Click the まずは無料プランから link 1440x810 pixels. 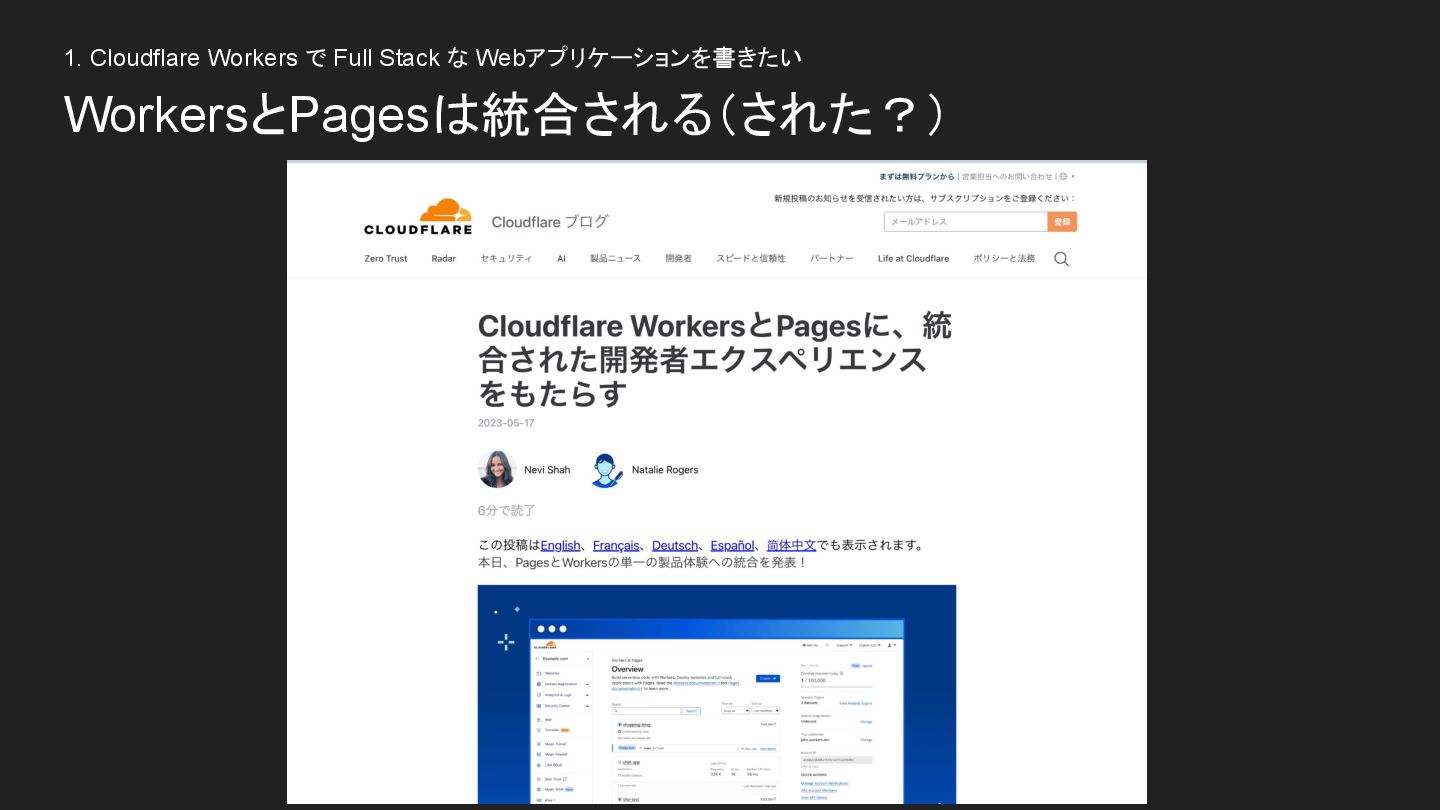tap(917, 177)
